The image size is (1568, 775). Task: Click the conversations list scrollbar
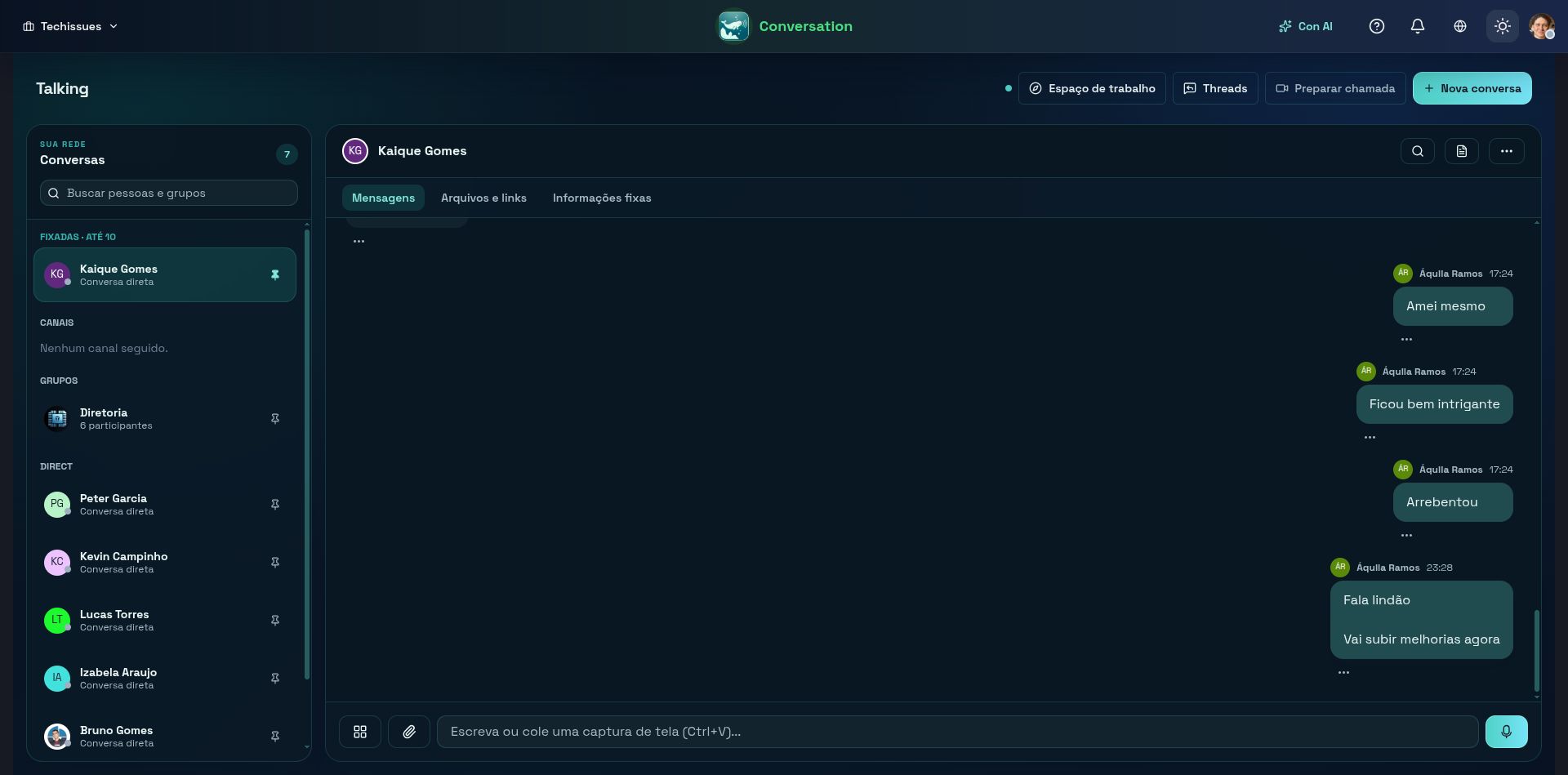(x=307, y=454)
